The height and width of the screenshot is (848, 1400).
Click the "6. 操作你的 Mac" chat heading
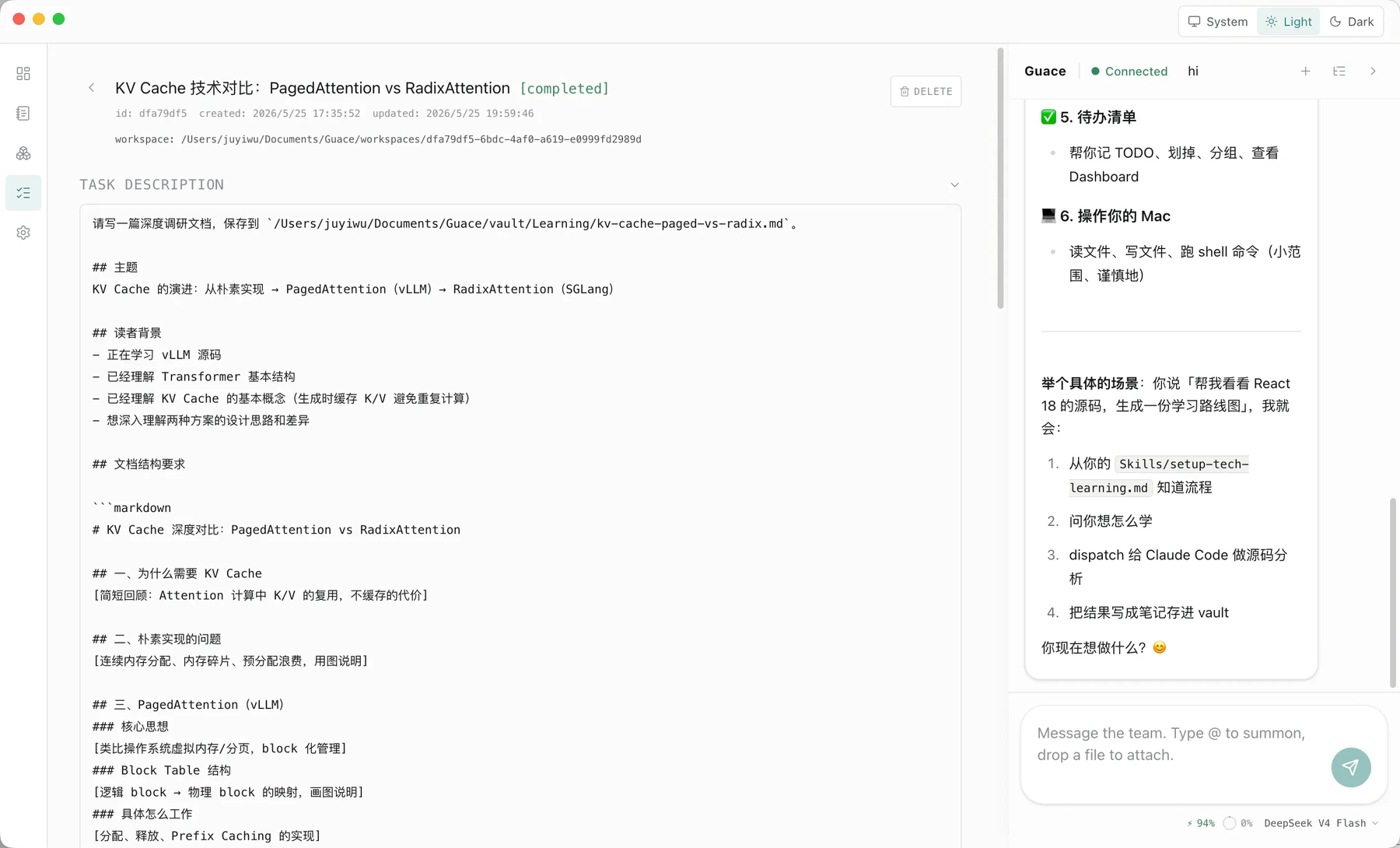1106,216
